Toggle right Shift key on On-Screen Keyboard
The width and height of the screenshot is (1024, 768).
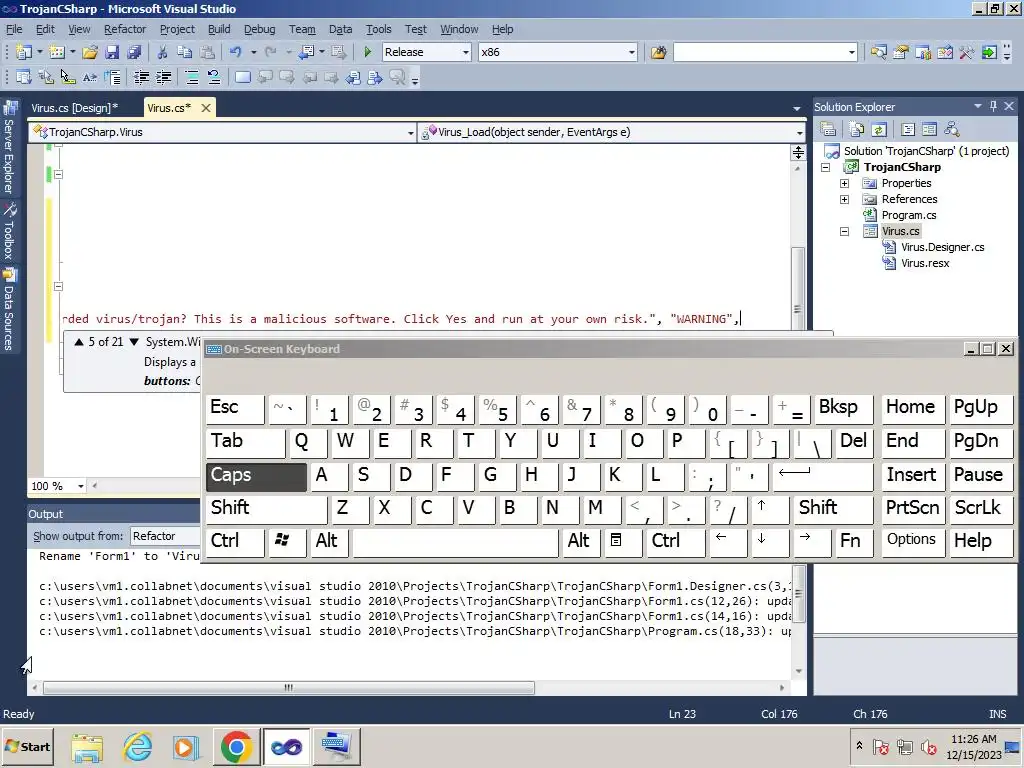coord(833,508)
